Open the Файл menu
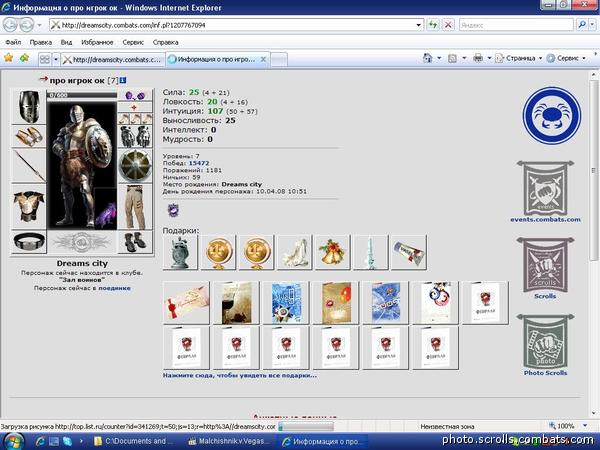Screen dimensions: 600x450 coord(13,42)
